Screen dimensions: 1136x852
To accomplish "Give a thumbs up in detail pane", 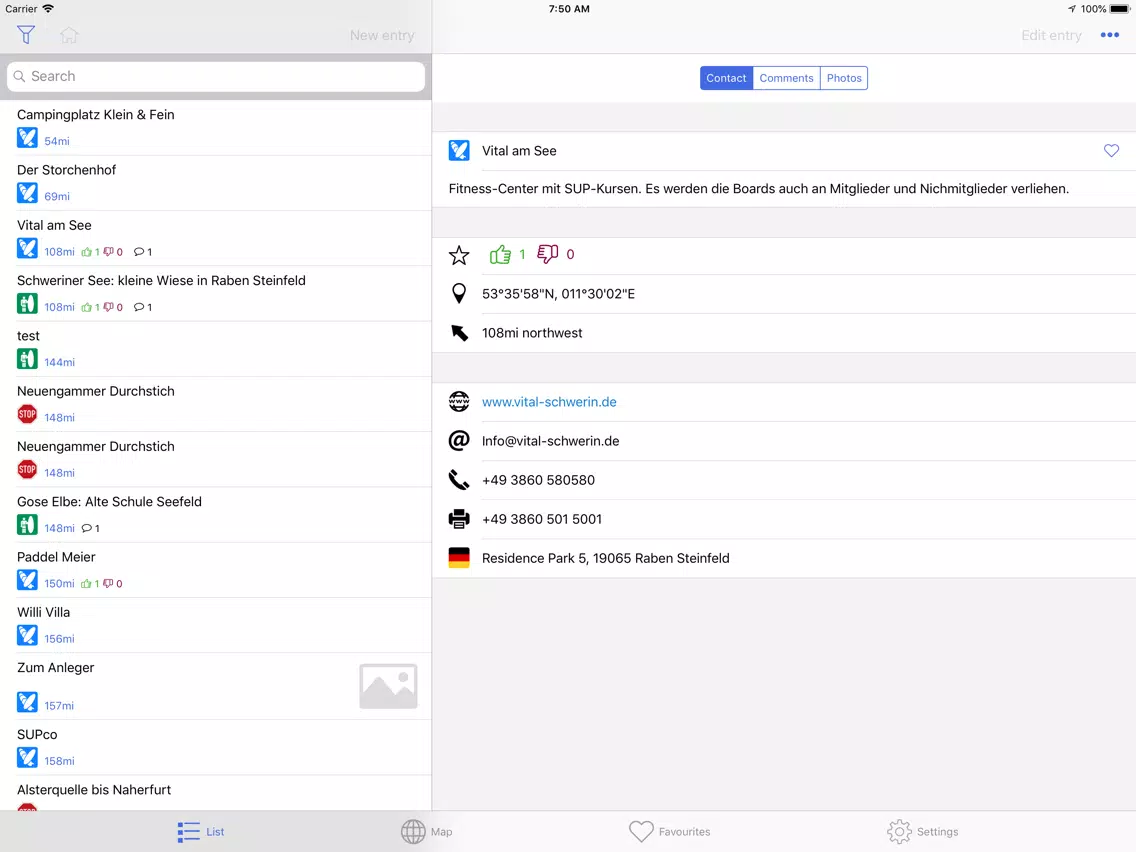I will tap(500, 254).
